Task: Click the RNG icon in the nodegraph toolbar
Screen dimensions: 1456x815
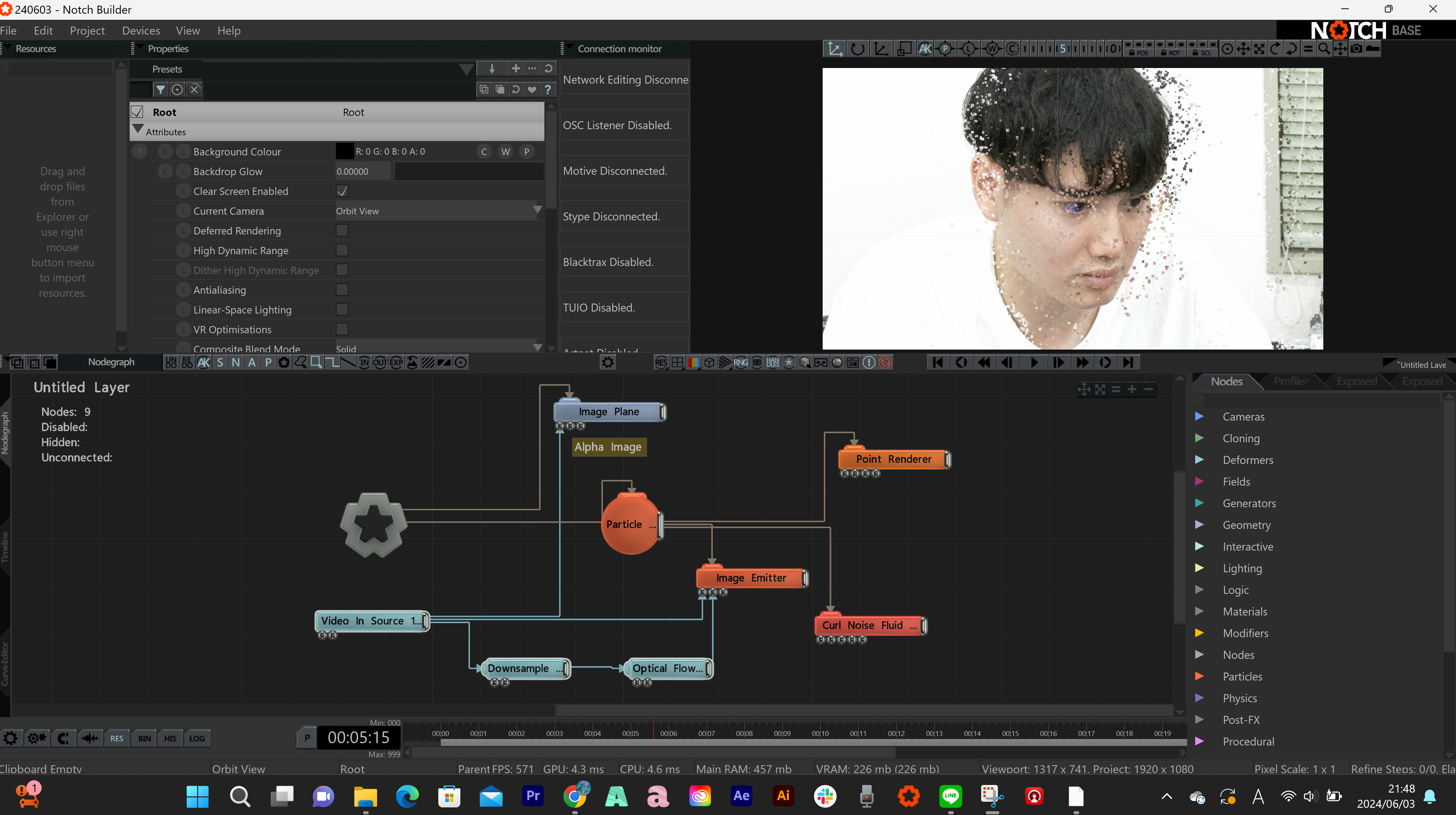Action: coord(741,362)
